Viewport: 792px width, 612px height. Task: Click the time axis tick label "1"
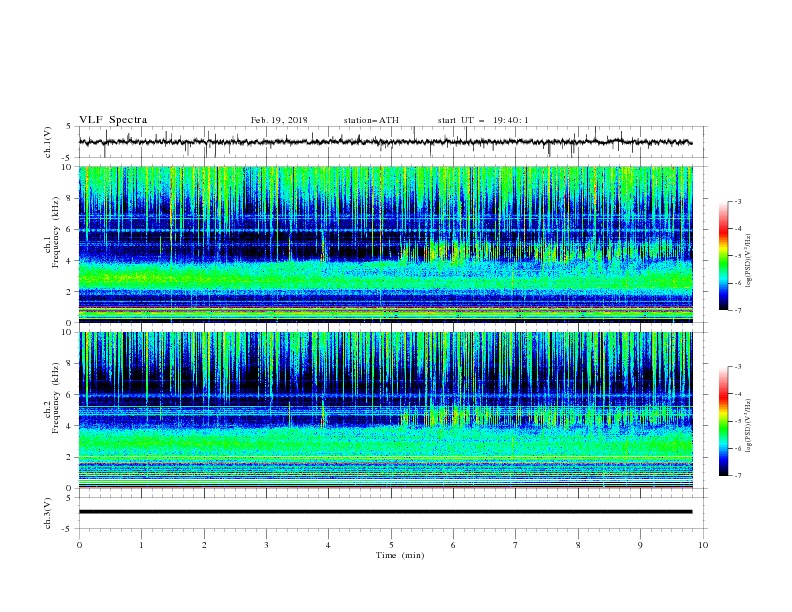click(141, 545)
